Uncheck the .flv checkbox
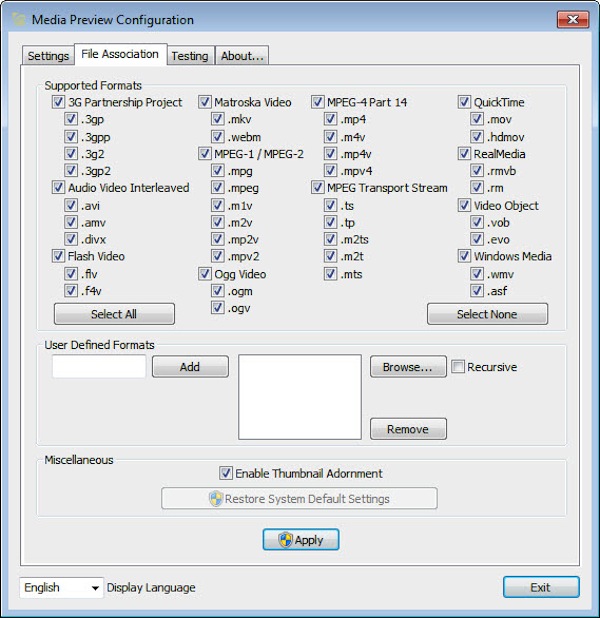600x618 pixels. click(x=71, y=274)
